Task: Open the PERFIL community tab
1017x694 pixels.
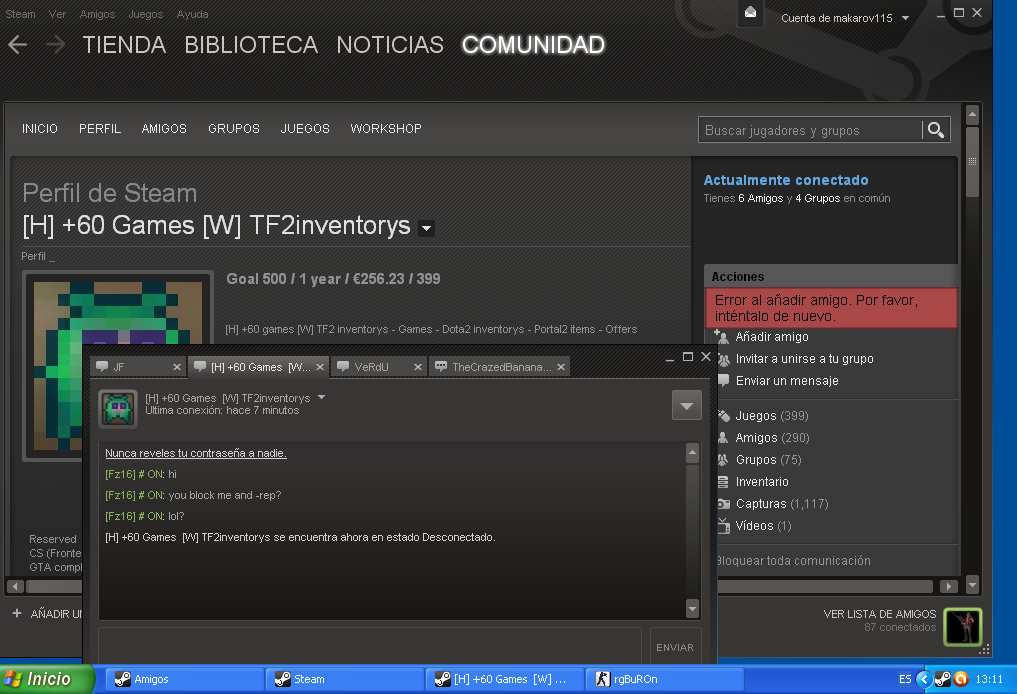Action: click(100, 128)
